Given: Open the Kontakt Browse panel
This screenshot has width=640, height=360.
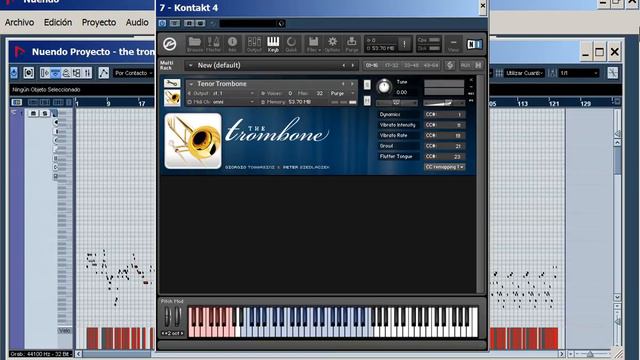Looking at the screenshot, I should point(195,44).
